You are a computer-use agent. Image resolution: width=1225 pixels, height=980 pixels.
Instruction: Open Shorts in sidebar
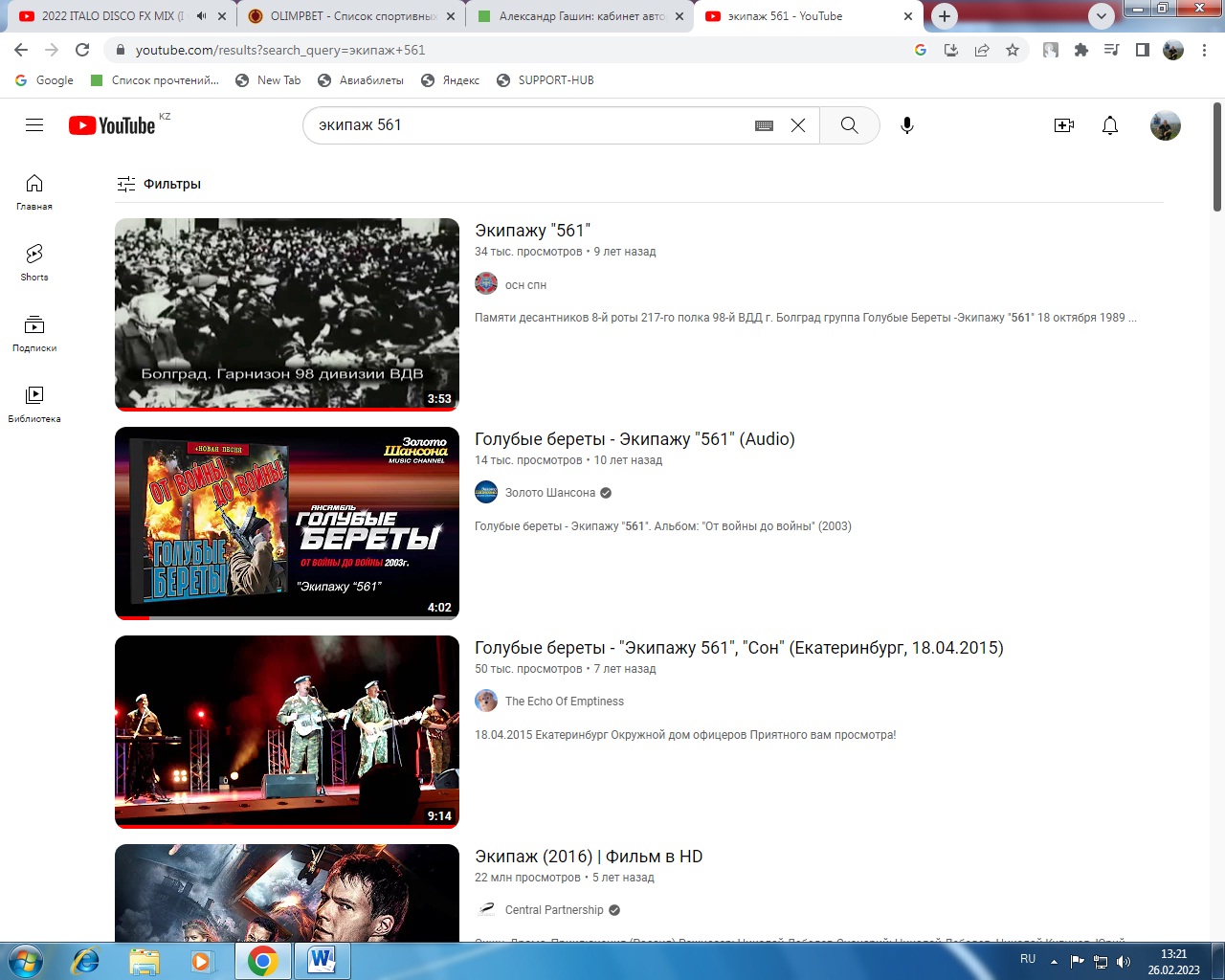tap(34, 262)
